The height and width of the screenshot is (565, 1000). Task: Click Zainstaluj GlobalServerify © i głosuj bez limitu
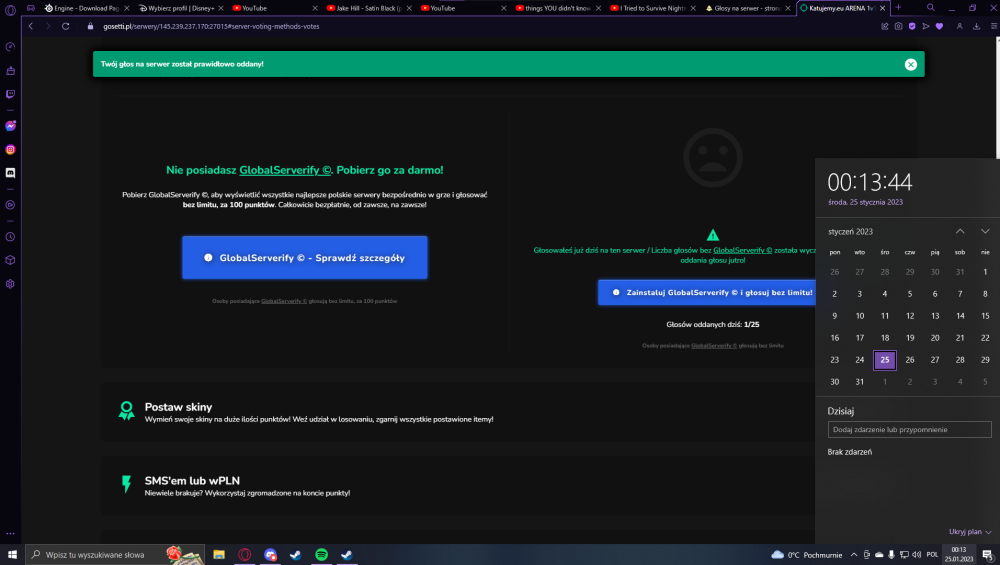[x=707, y=293]
